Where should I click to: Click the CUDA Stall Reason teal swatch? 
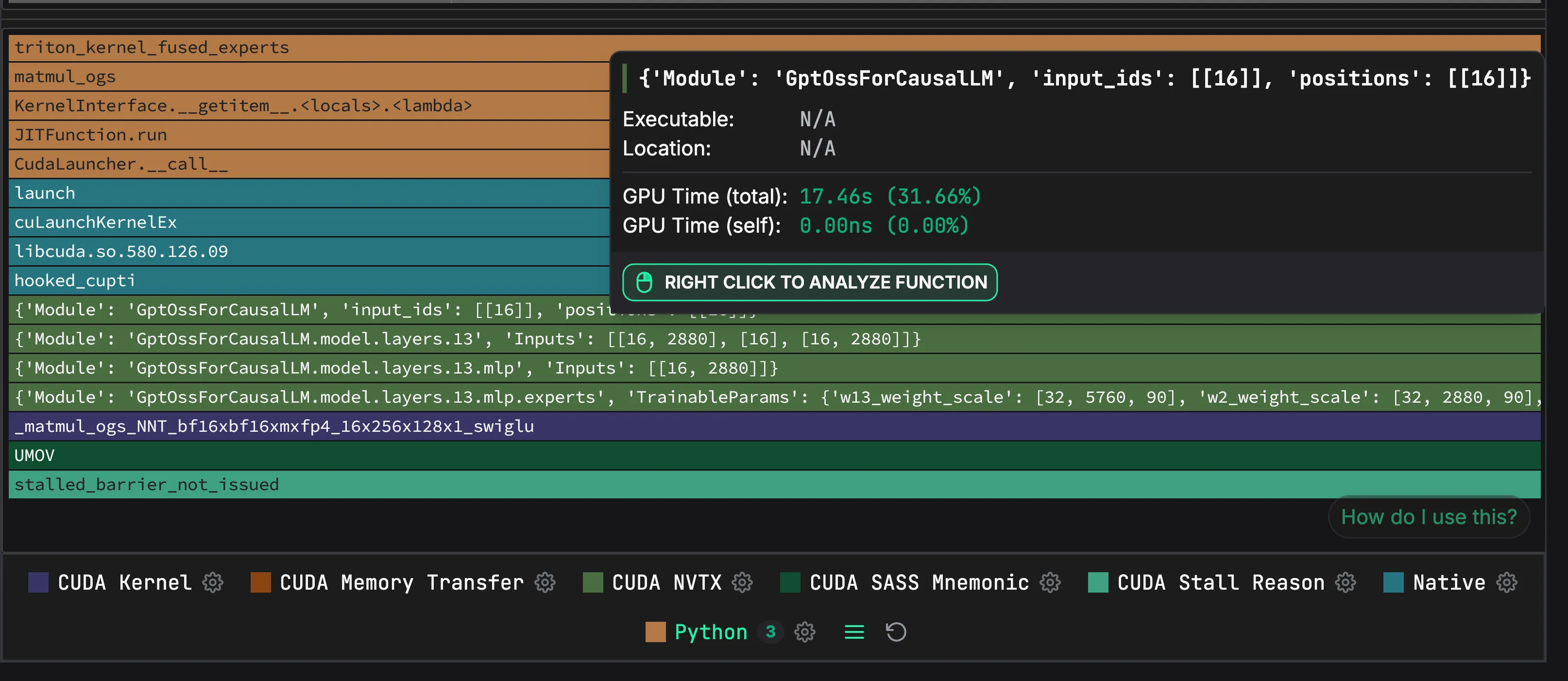[x=1098, y=582]
